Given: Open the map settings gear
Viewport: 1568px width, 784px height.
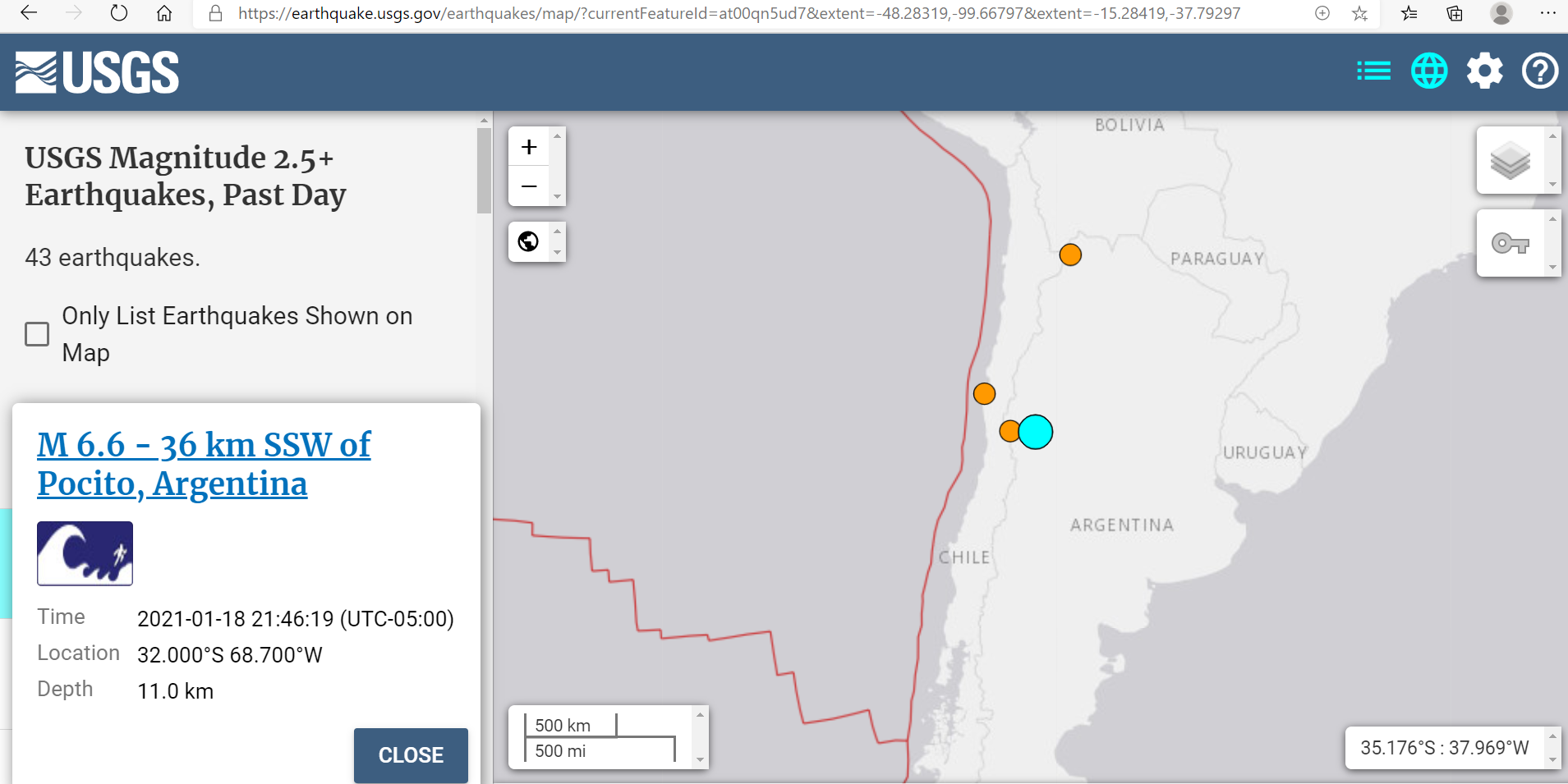Looking at the screenshot, I should click(1485, 71).
